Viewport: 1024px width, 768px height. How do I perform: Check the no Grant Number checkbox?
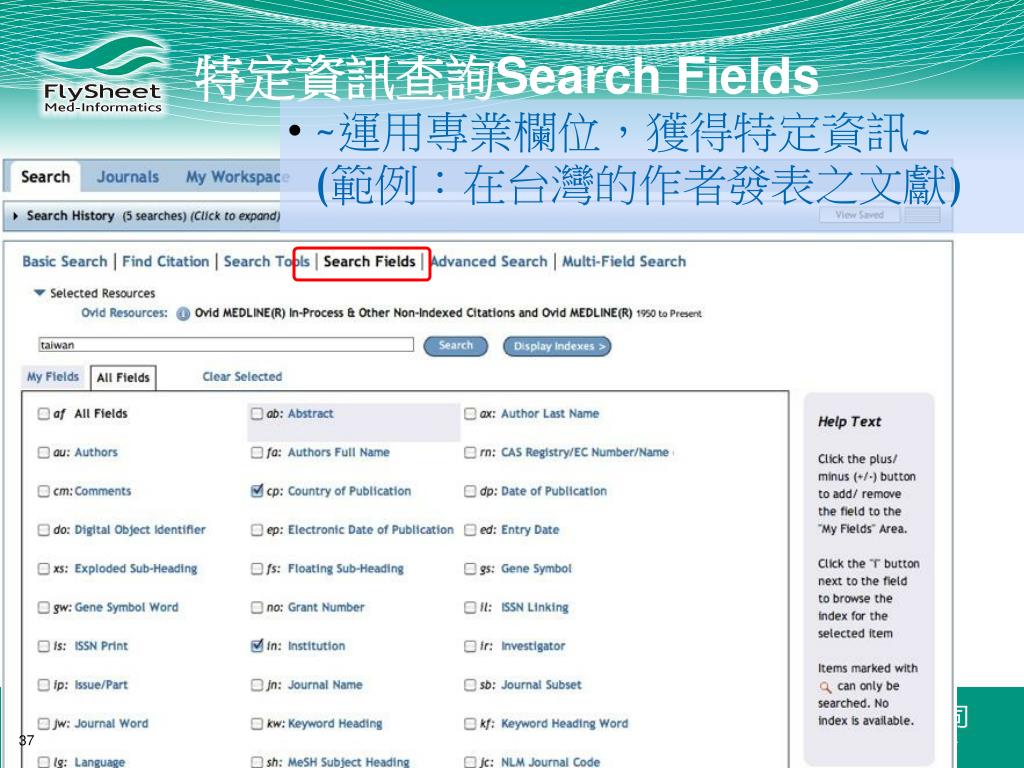[x=257, y=607]
